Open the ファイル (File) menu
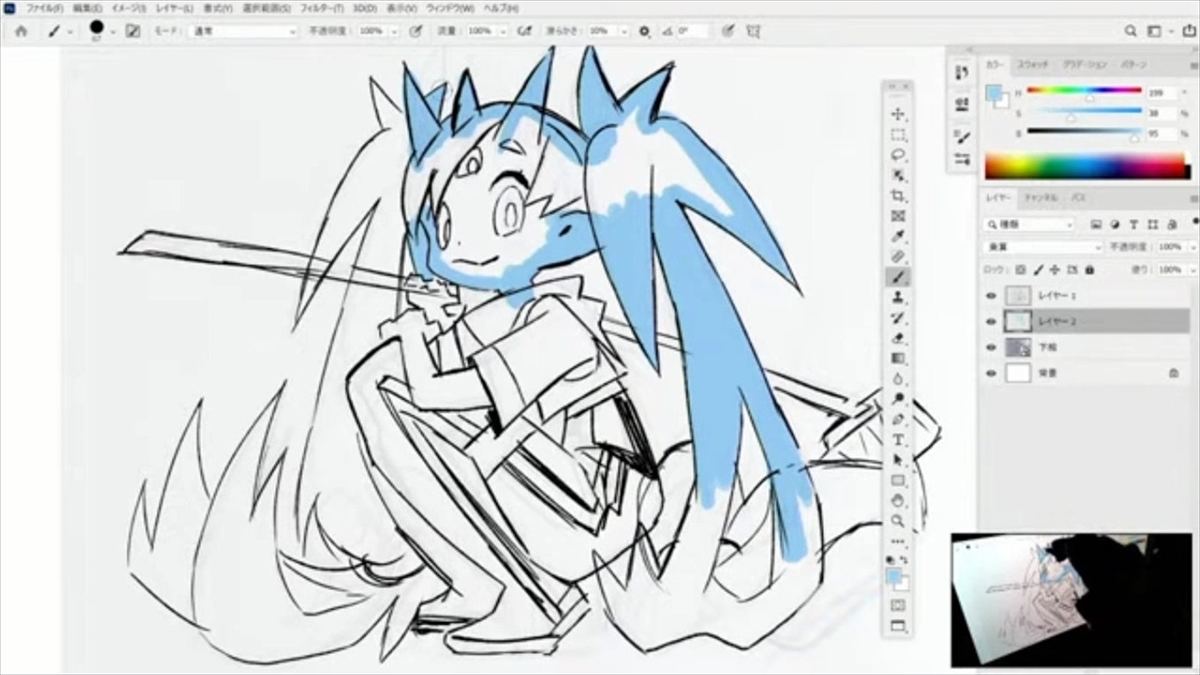Image resolution: width=1200 pixels, height=675 pixels. (x=46, y=8)
